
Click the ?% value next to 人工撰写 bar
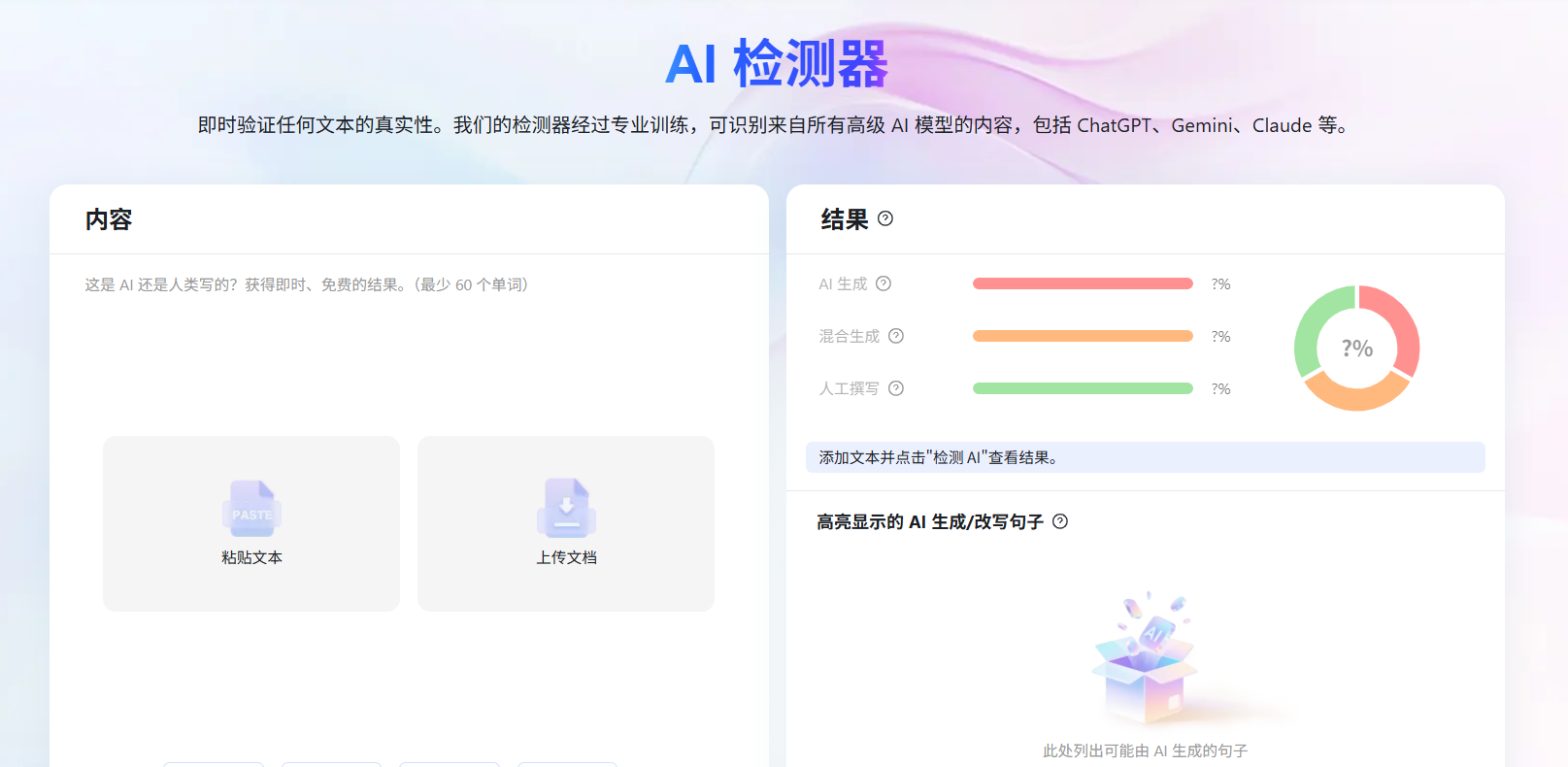(x=1220, y=388)
